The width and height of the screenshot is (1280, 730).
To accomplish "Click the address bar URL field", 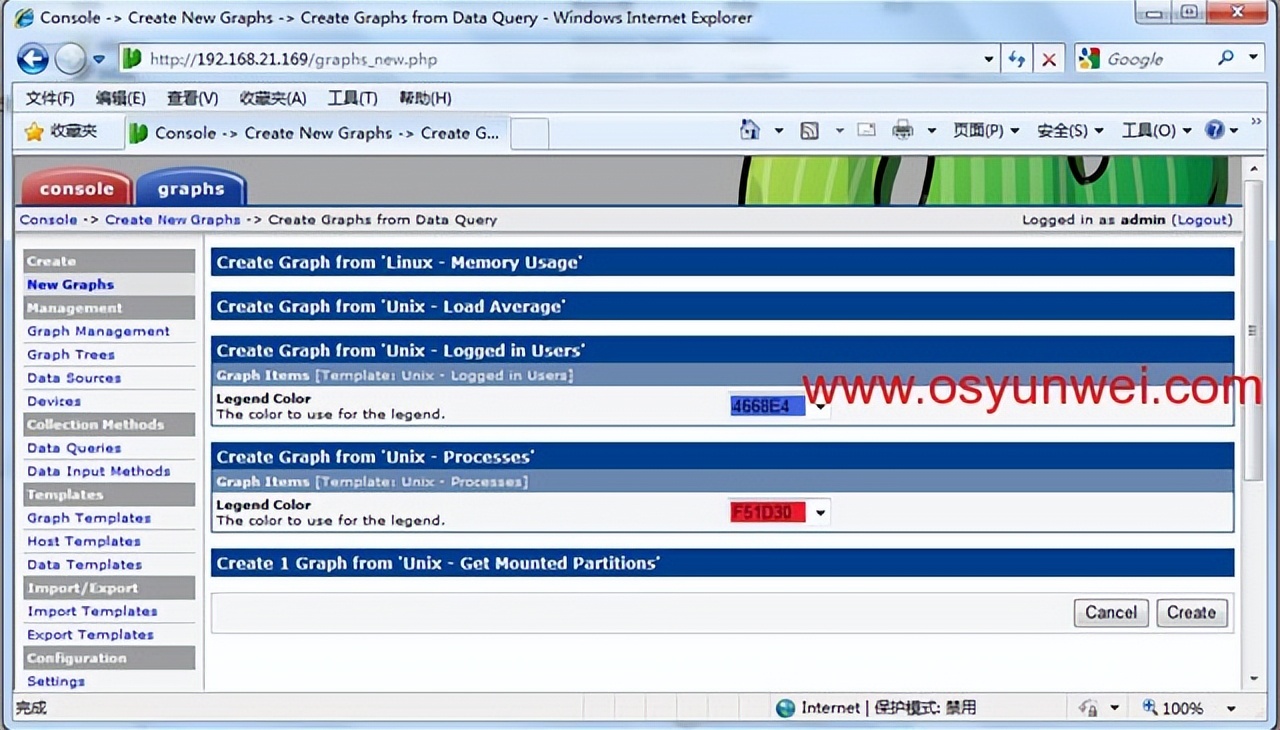I will [x=500, y=58].
